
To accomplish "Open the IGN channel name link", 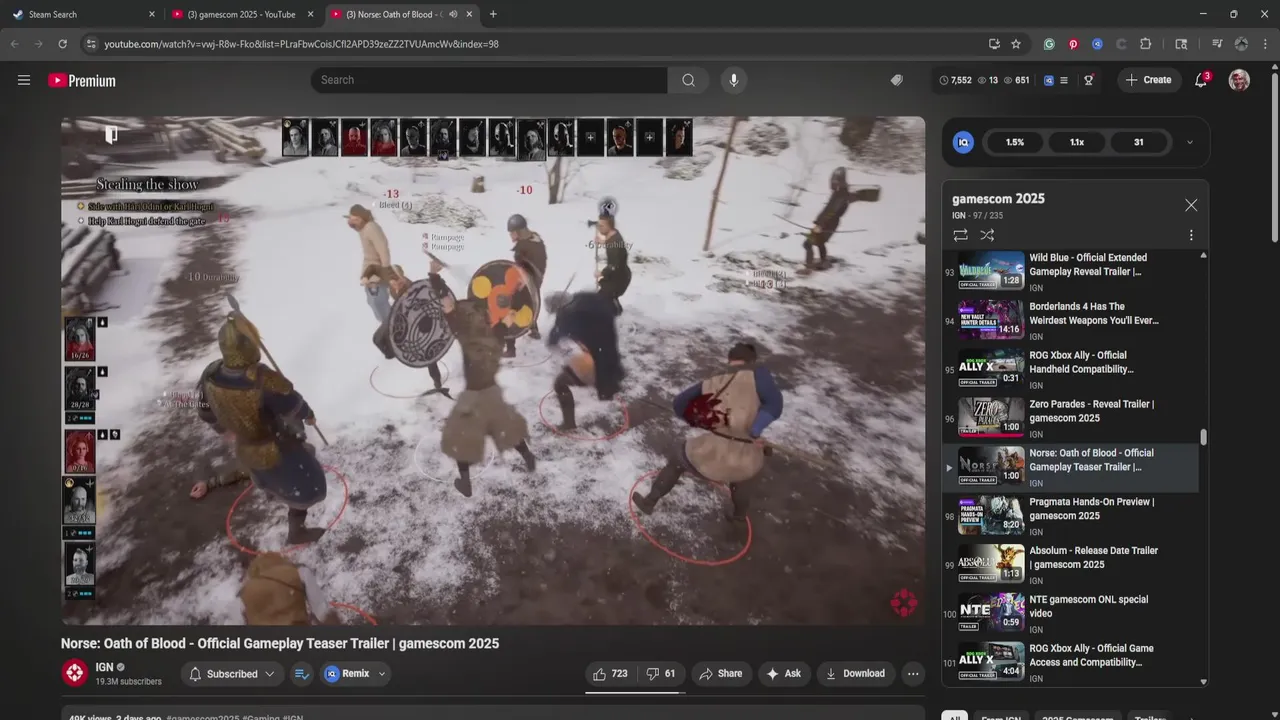I will click(x=104, y=667).
